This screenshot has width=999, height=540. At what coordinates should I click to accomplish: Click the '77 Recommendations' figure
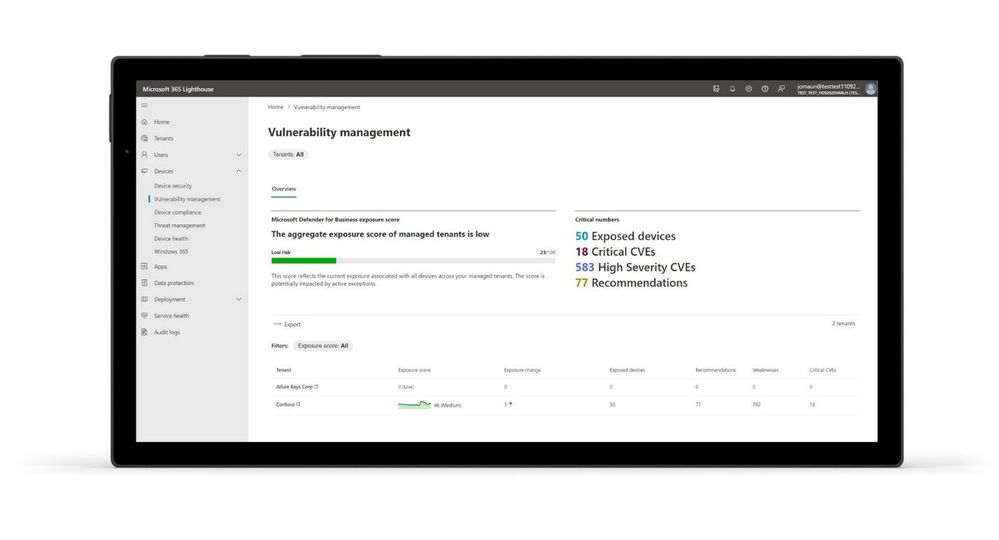point(631,283)
